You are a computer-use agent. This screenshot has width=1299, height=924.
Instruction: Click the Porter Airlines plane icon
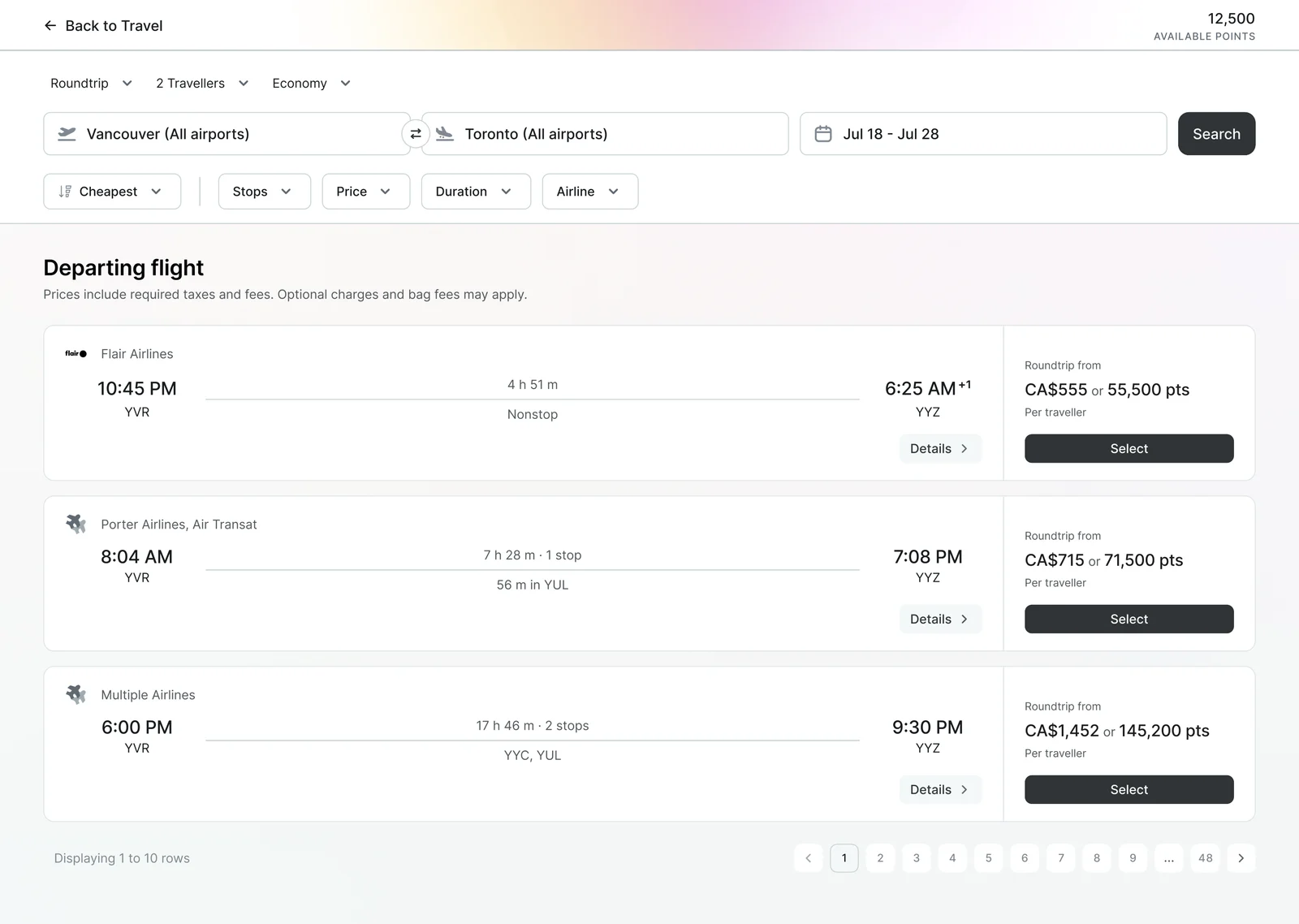tap(76, 524)
